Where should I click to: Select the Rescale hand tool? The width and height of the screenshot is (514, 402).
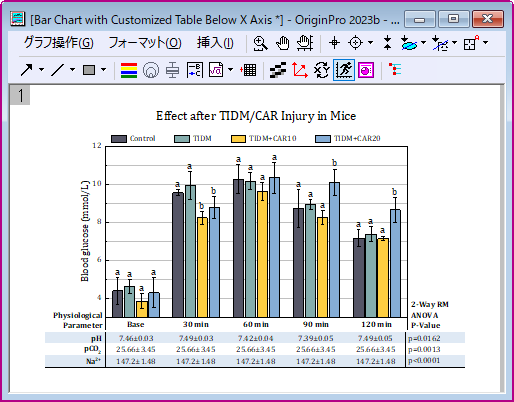[x=305, y=43]
